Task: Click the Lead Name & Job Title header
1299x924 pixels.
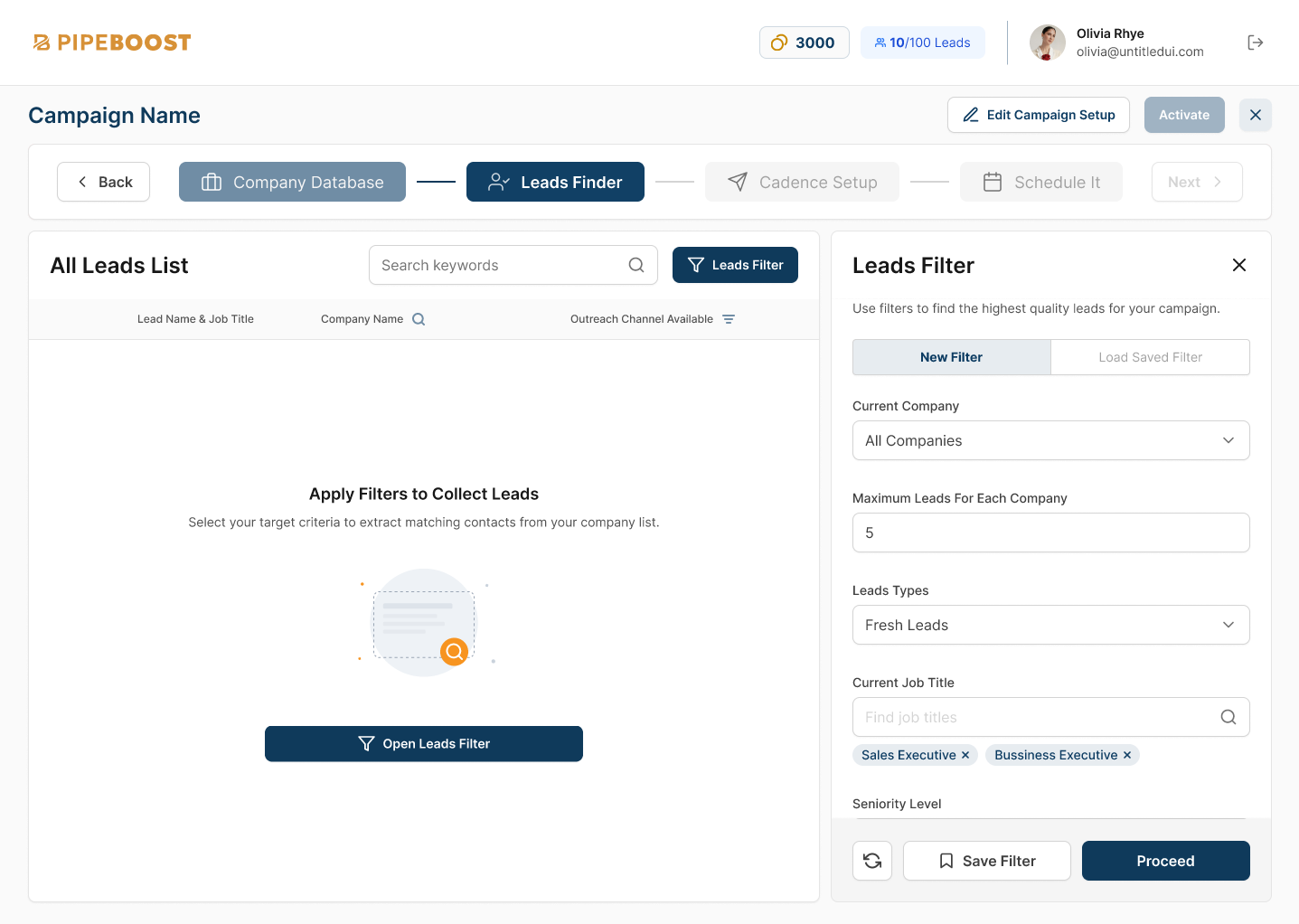Action: point(195,319)
